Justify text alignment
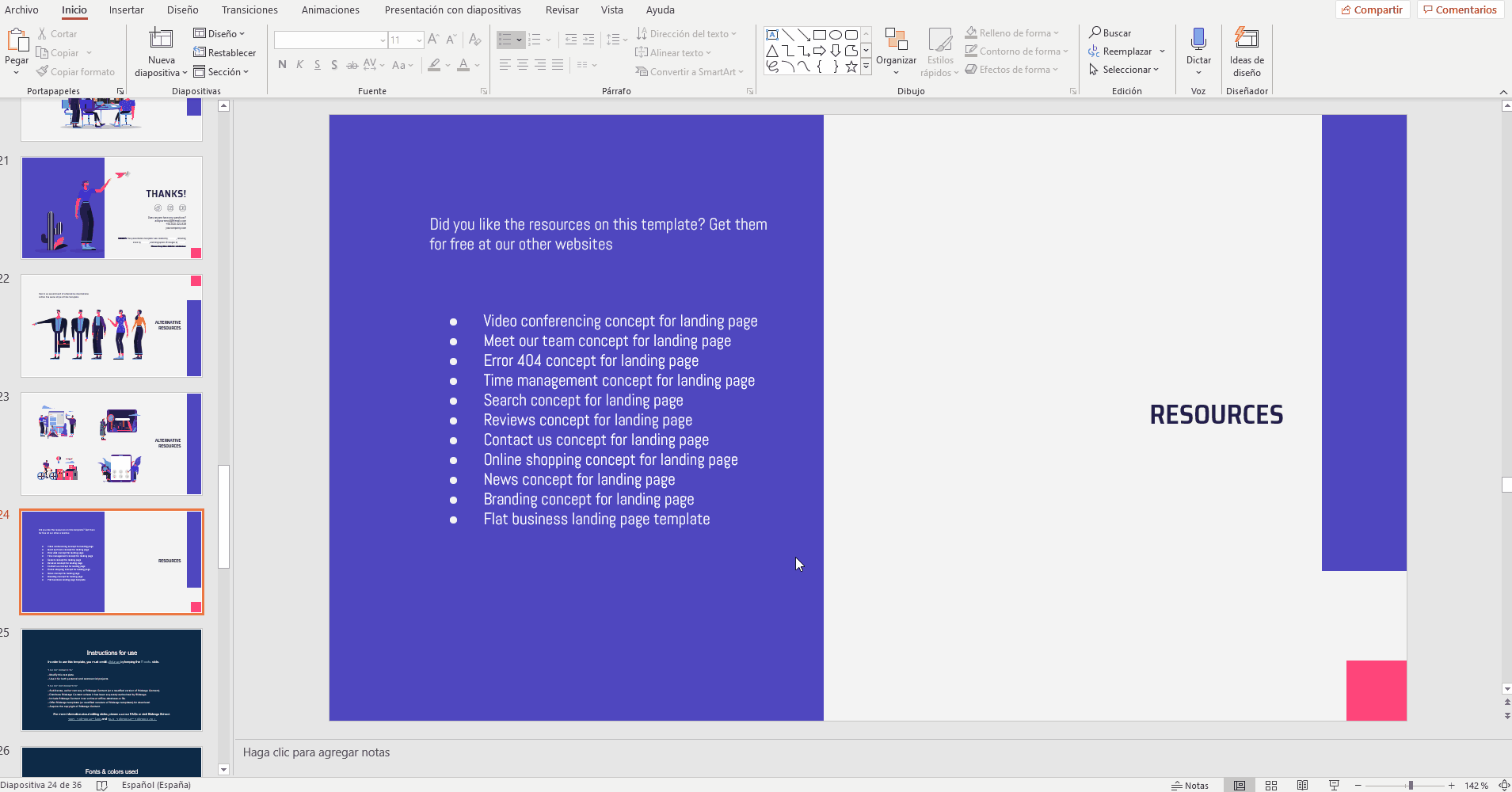Screen dimensions: 1512x792 click(558, 65)
